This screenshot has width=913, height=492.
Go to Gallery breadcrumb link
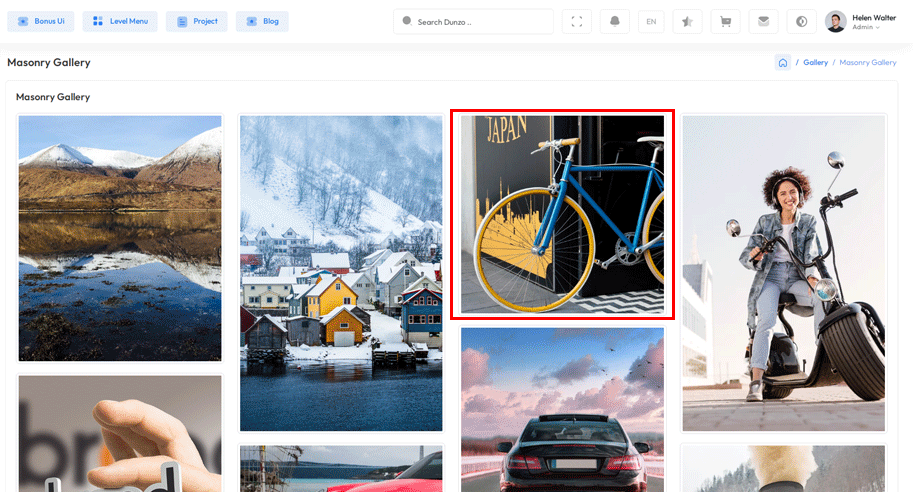click(815, 62)
